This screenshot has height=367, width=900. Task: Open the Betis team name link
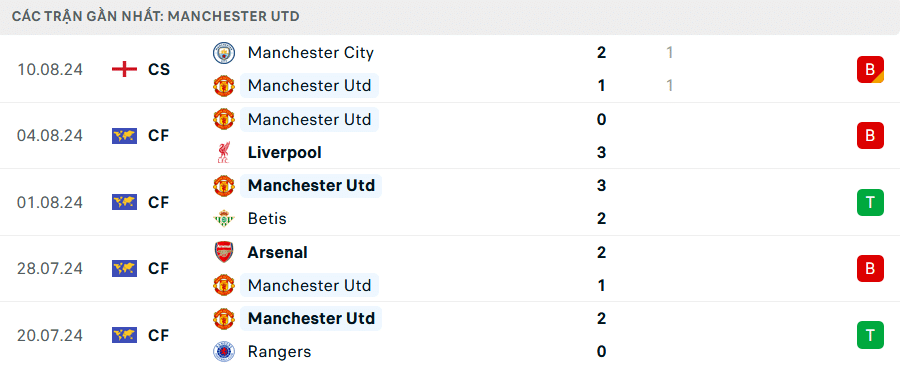coord(267,219)
